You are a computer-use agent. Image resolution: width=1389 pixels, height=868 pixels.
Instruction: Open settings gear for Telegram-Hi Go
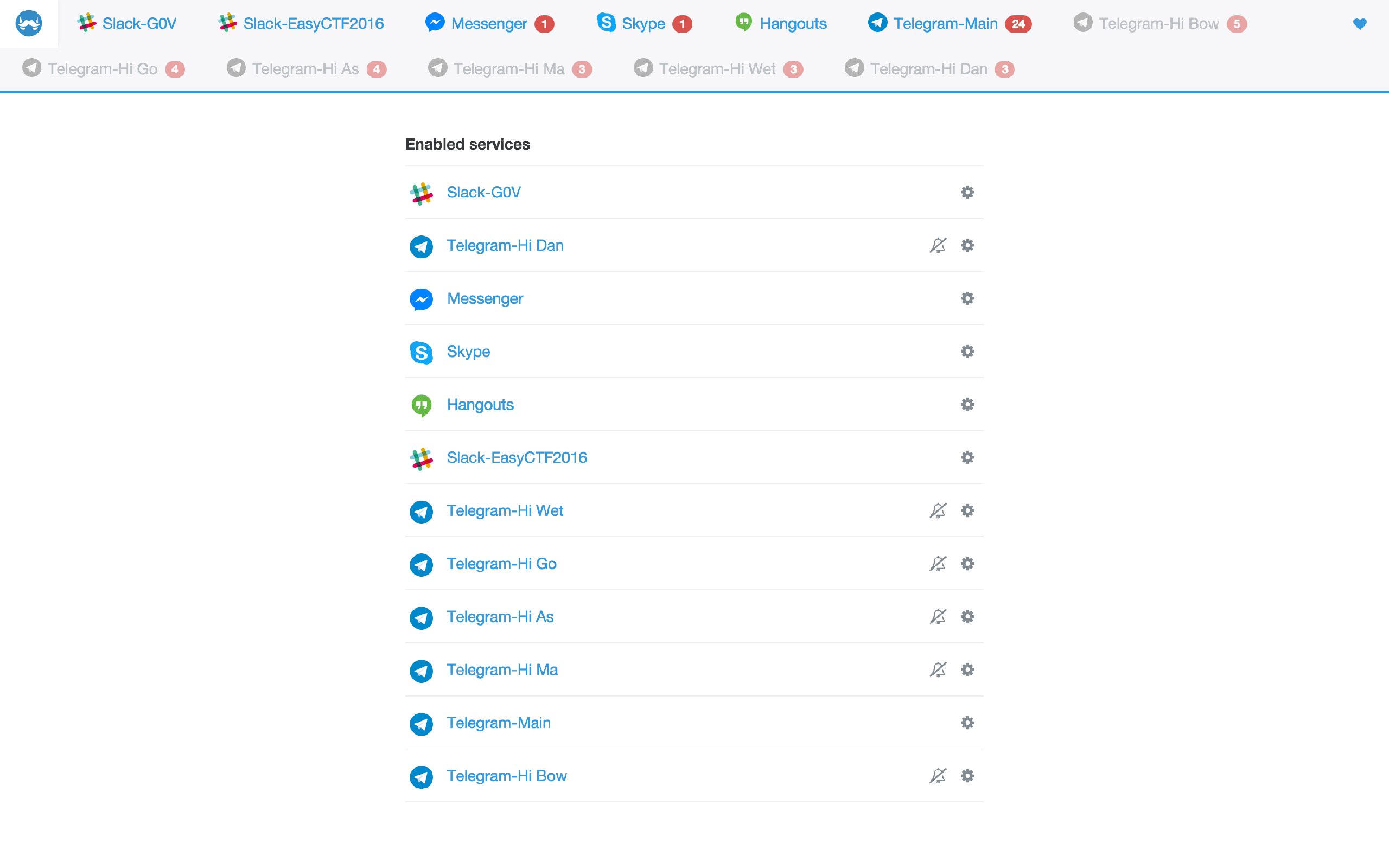pos(967,564)
